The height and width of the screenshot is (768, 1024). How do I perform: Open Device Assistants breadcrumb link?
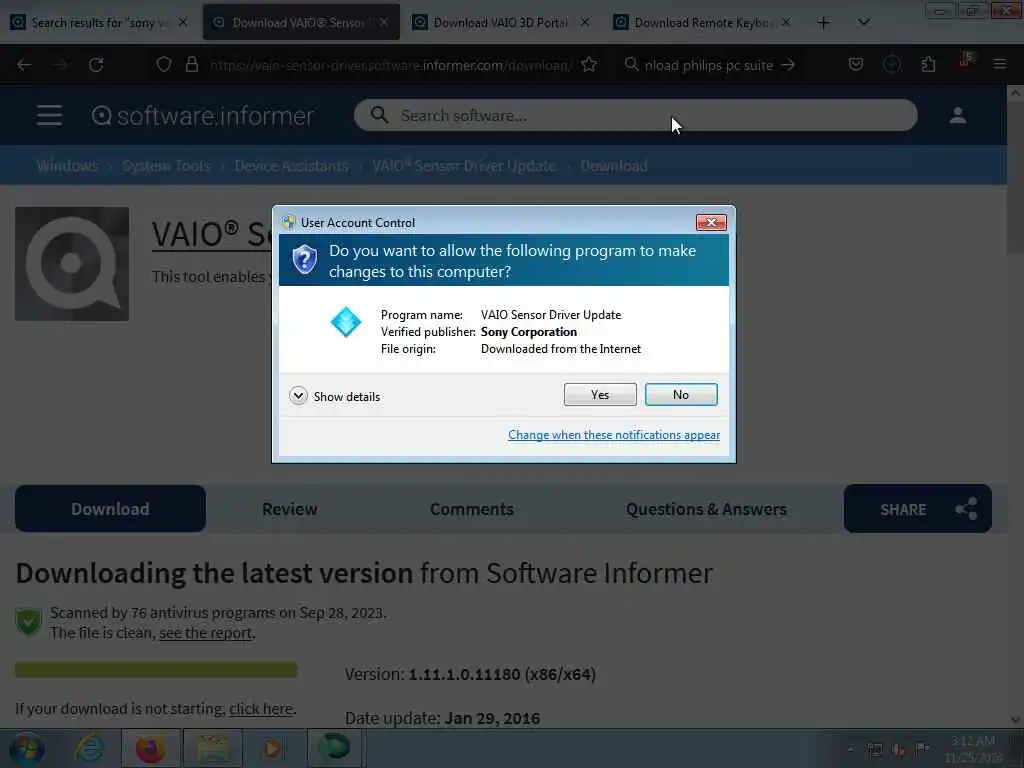click(x=291, y=166)
